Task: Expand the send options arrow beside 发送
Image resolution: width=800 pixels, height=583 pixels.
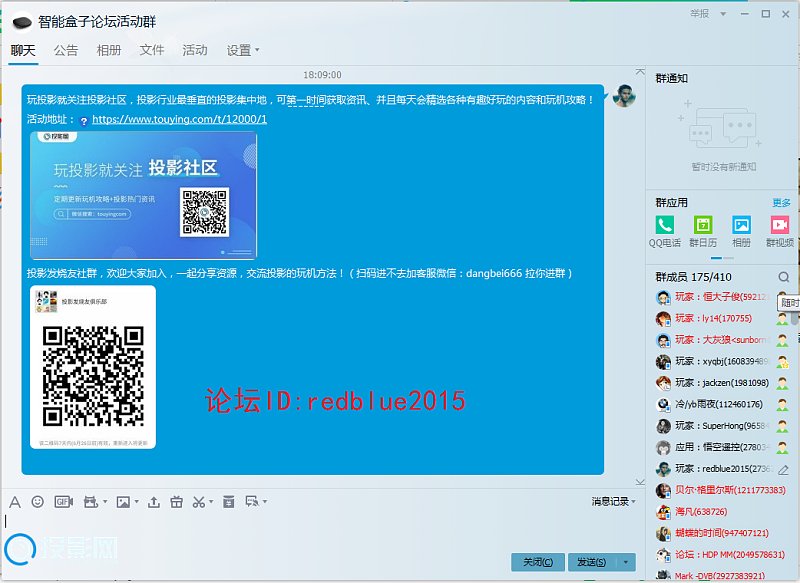Action: click(626, 562)
